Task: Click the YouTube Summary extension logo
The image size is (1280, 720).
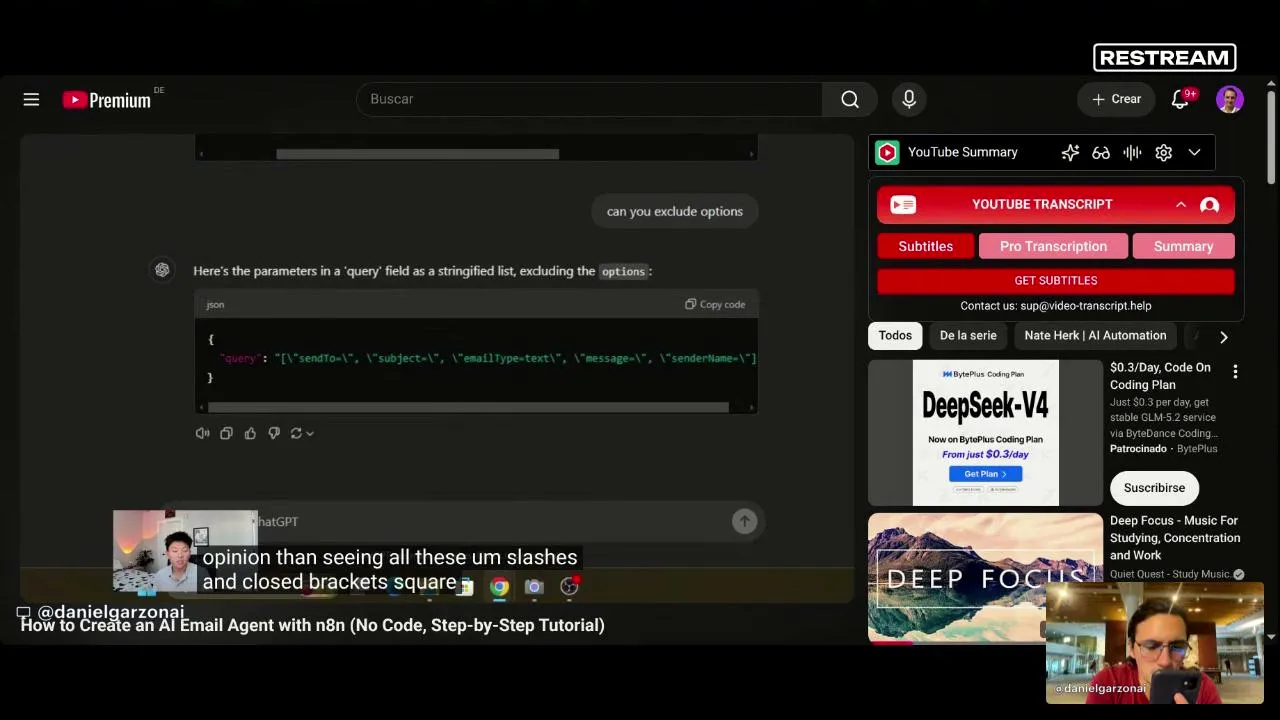Action: (x=887, y=152)
